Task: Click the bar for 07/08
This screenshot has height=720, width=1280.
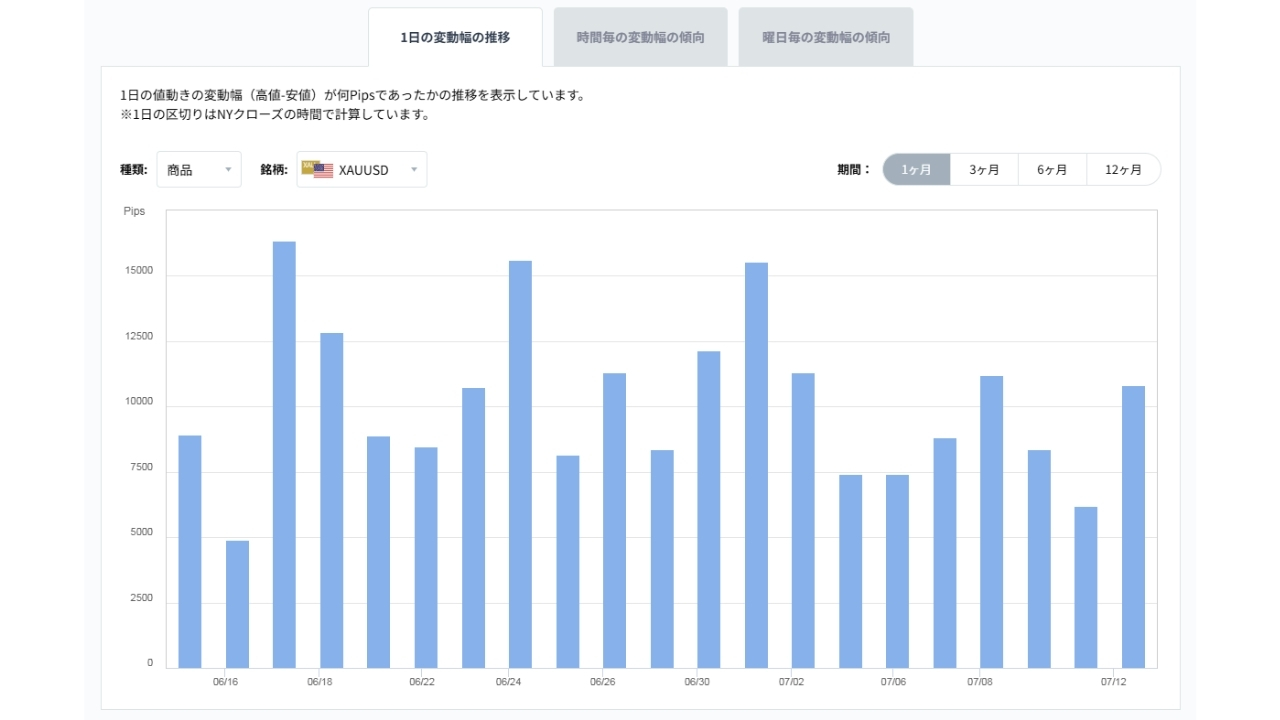Action: 992,522
